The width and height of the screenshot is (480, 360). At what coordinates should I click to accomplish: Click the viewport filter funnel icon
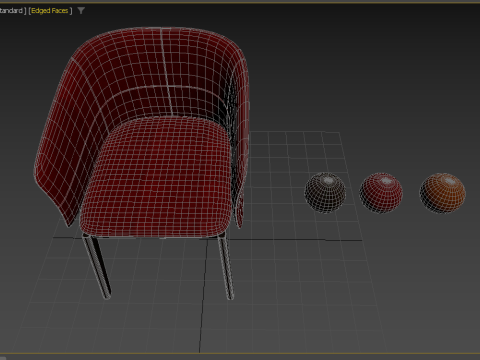click(x=81, y=11)
